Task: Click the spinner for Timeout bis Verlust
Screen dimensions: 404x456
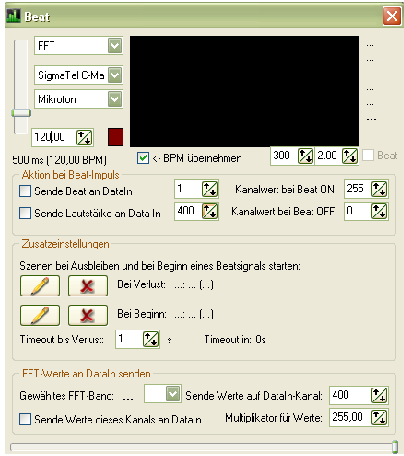Action: coord(151,339)
